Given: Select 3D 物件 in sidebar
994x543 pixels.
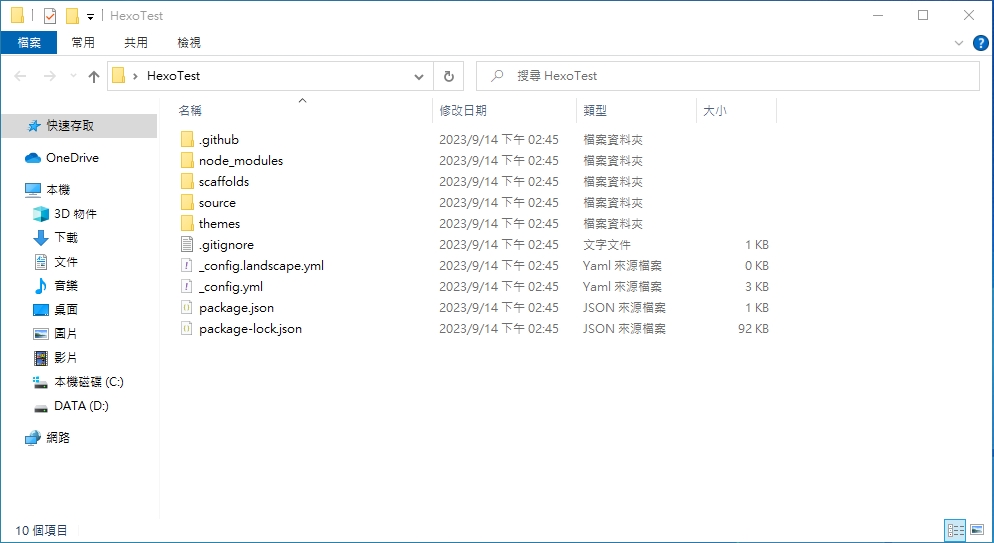Looking at the screenshot, I should click(65, 214).
